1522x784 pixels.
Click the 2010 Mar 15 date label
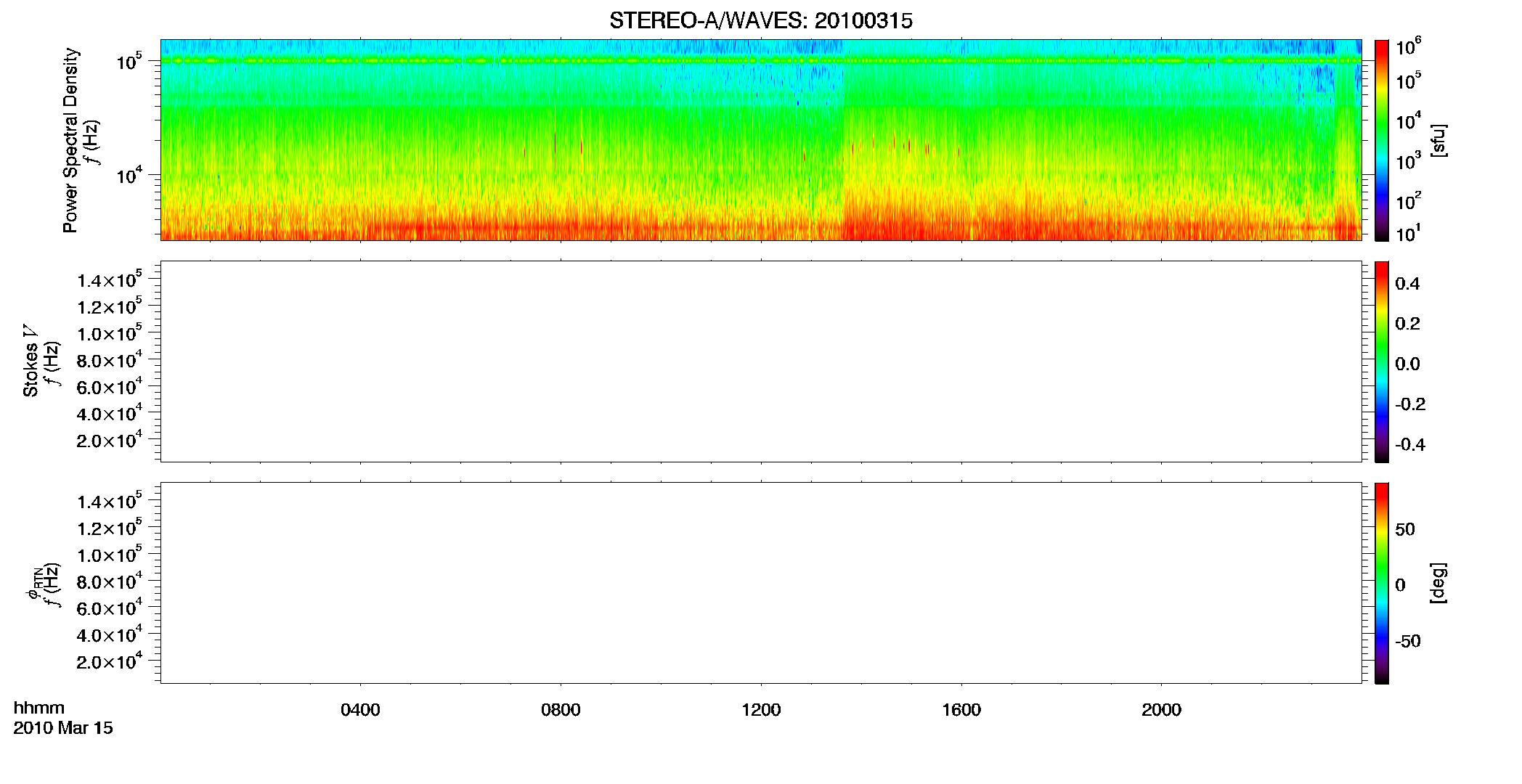(x=63, y=728)
